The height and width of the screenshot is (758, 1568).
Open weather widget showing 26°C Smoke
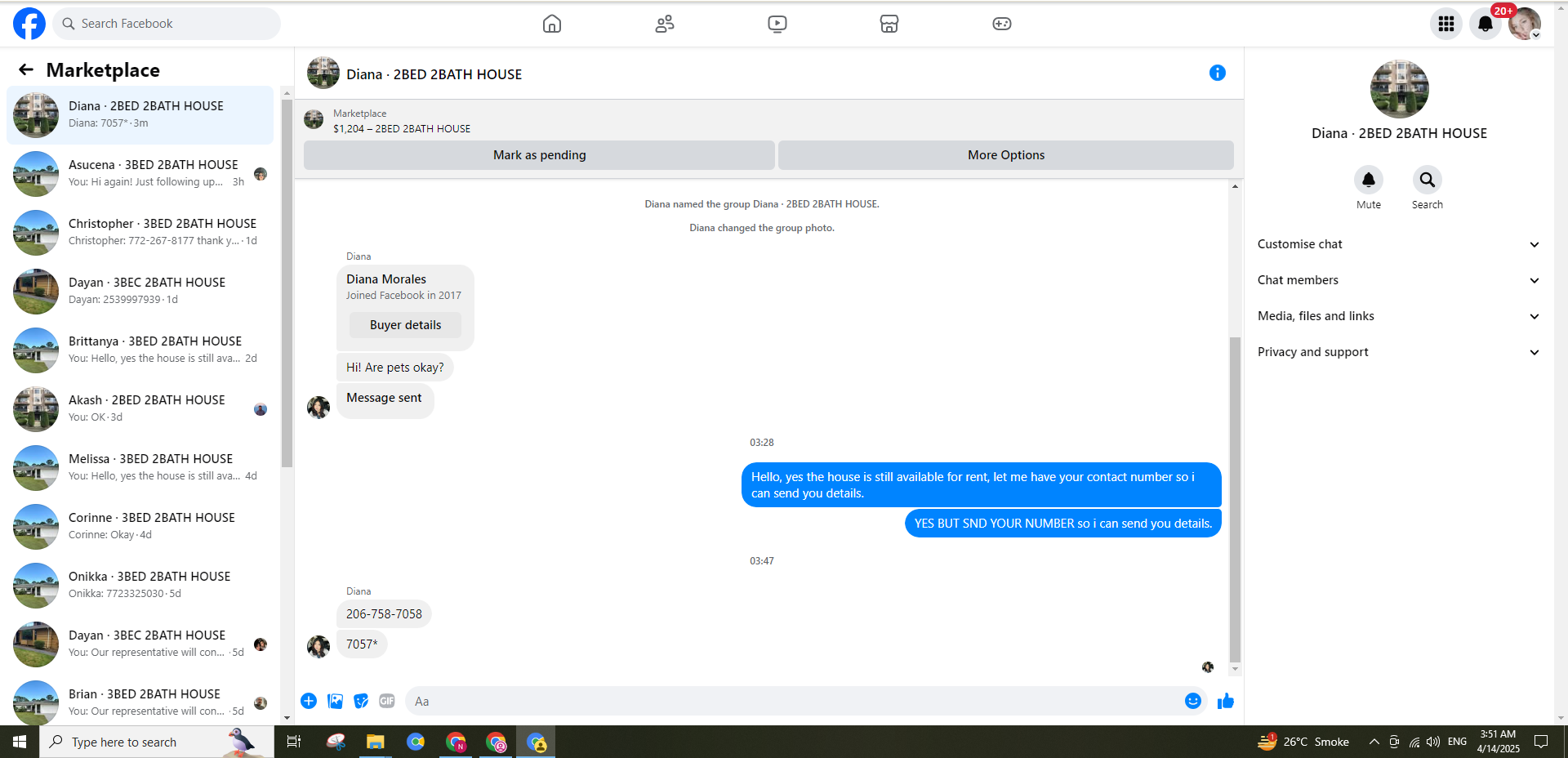coord(1303,742)
